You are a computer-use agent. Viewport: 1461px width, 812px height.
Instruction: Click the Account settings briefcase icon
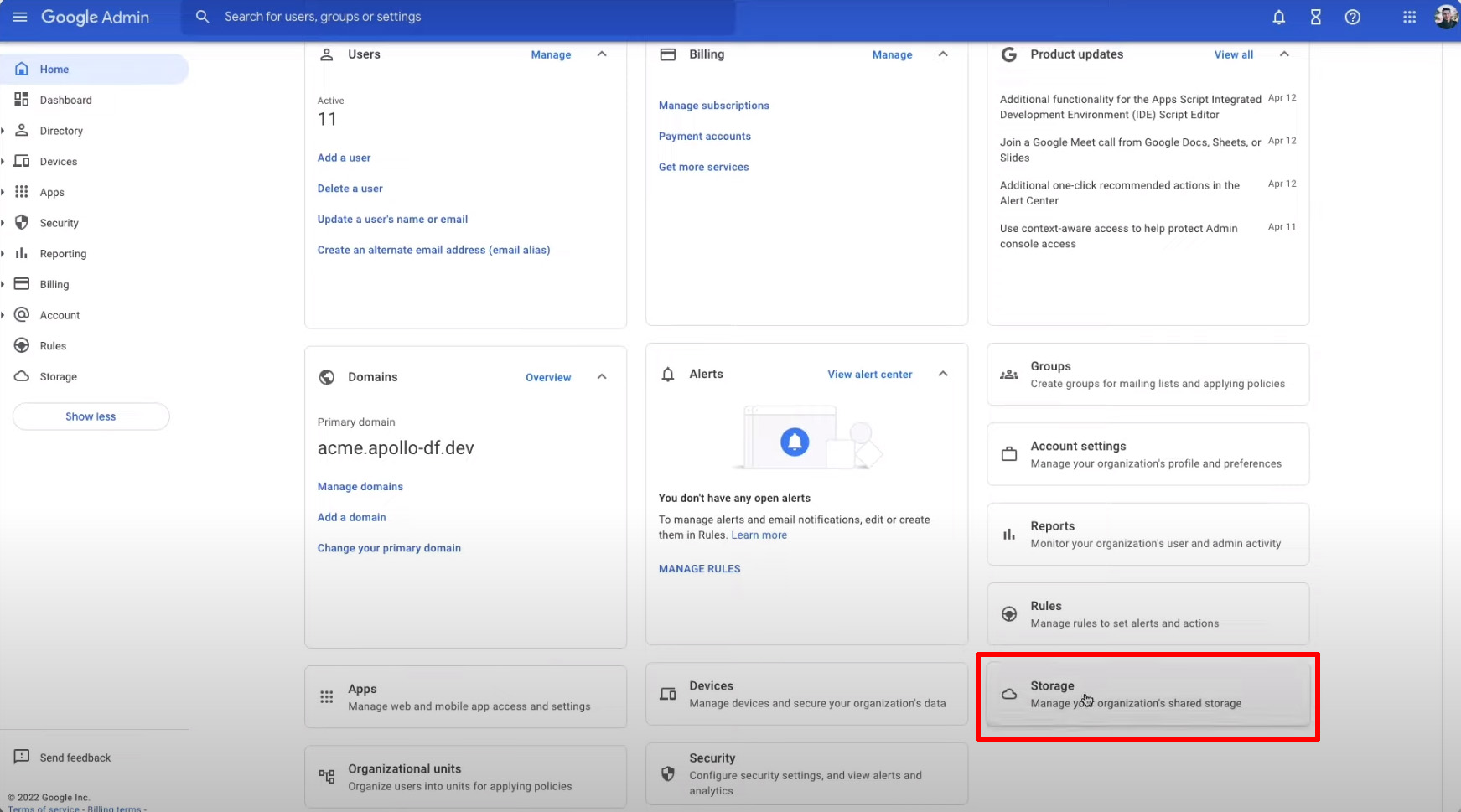click(1009, 454)
